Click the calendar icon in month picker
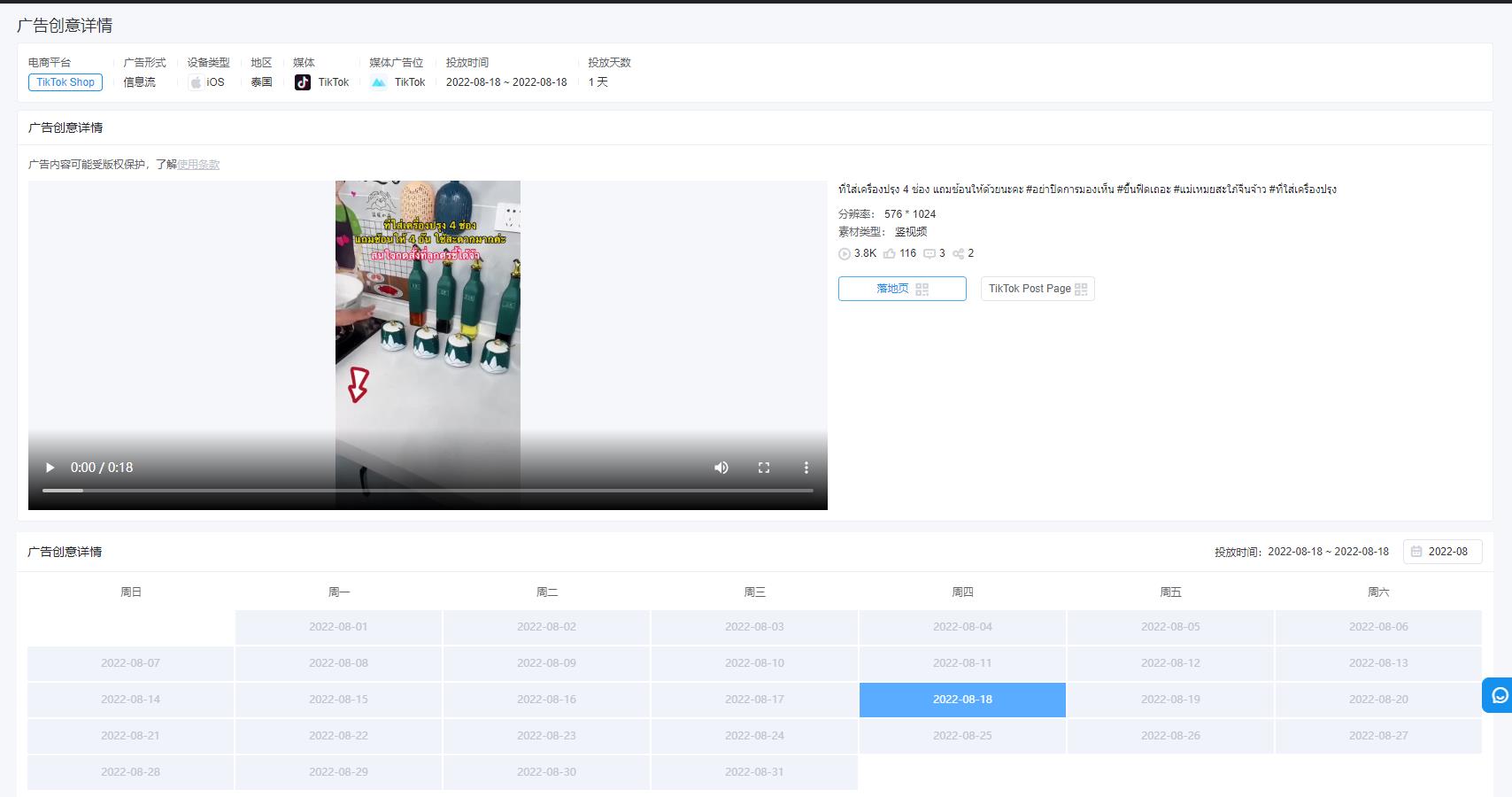The image size is (1512, 797). 1416,552
